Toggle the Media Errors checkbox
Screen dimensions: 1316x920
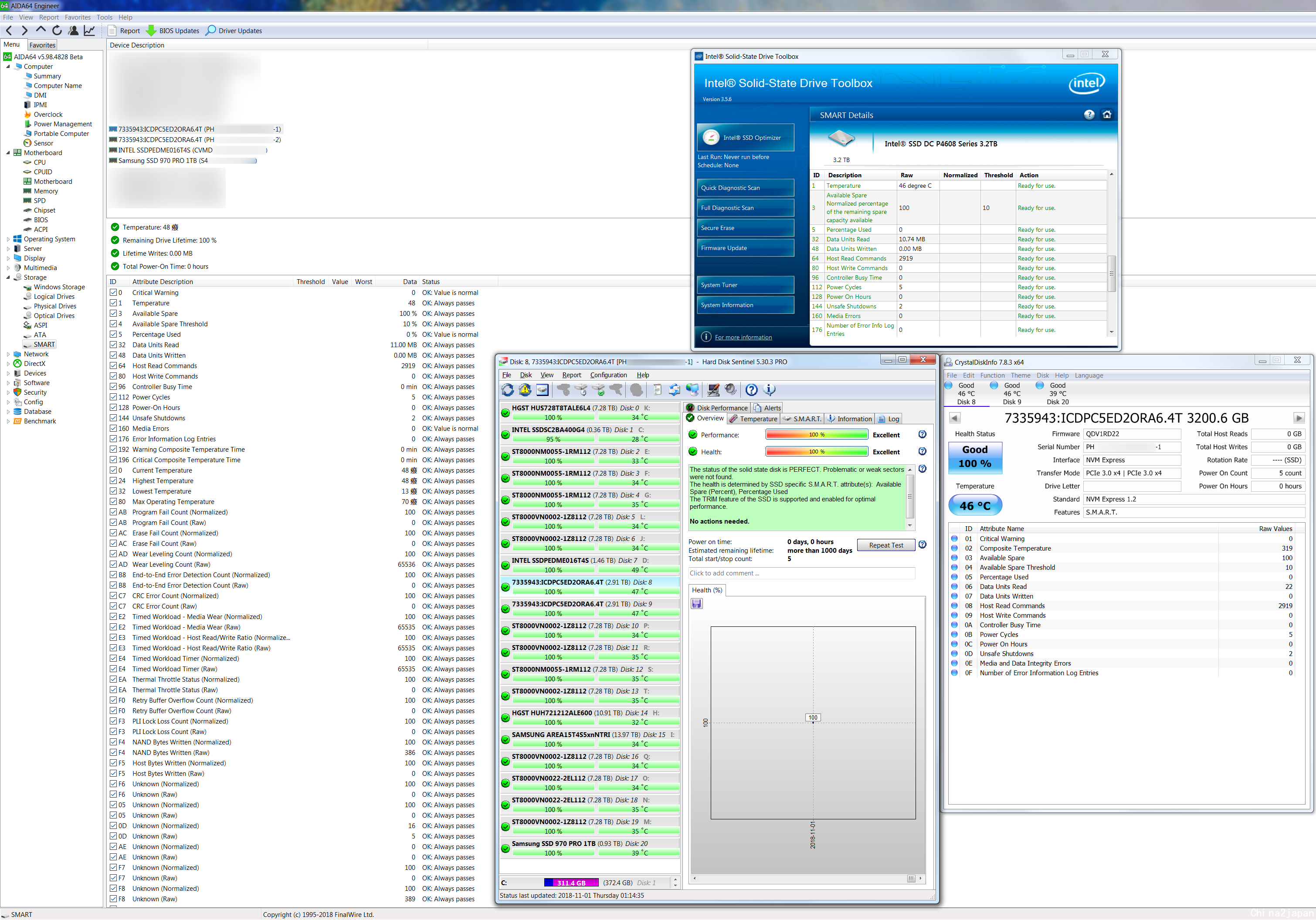pos(113,428)
